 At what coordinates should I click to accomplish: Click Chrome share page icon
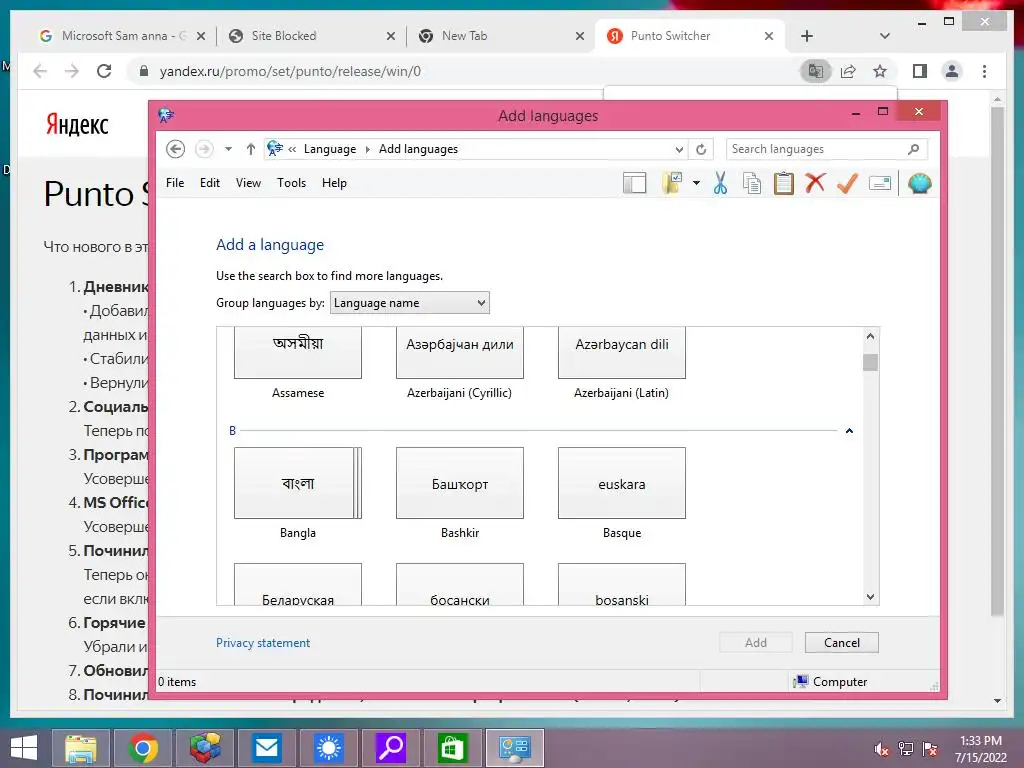[848, 71]
